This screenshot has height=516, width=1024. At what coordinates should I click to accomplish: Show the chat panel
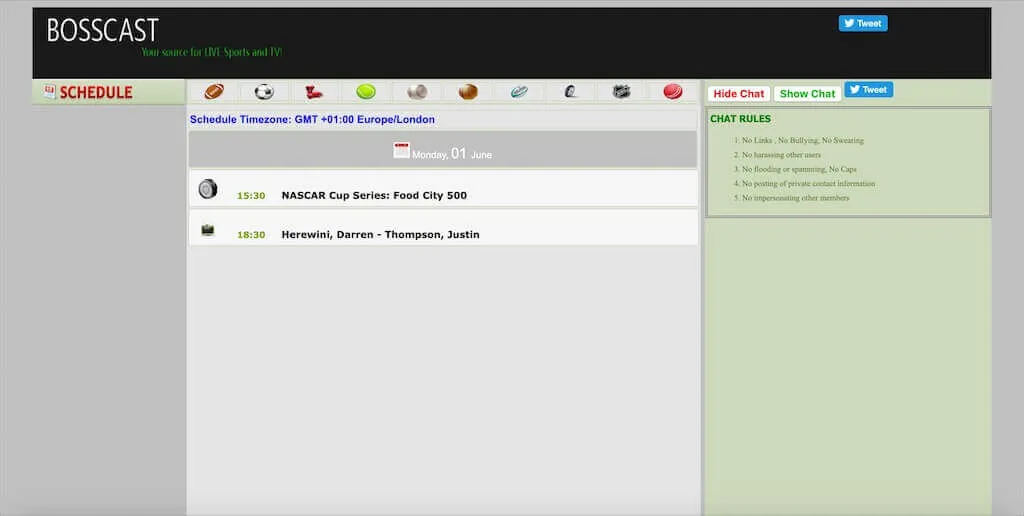[807, 94]
